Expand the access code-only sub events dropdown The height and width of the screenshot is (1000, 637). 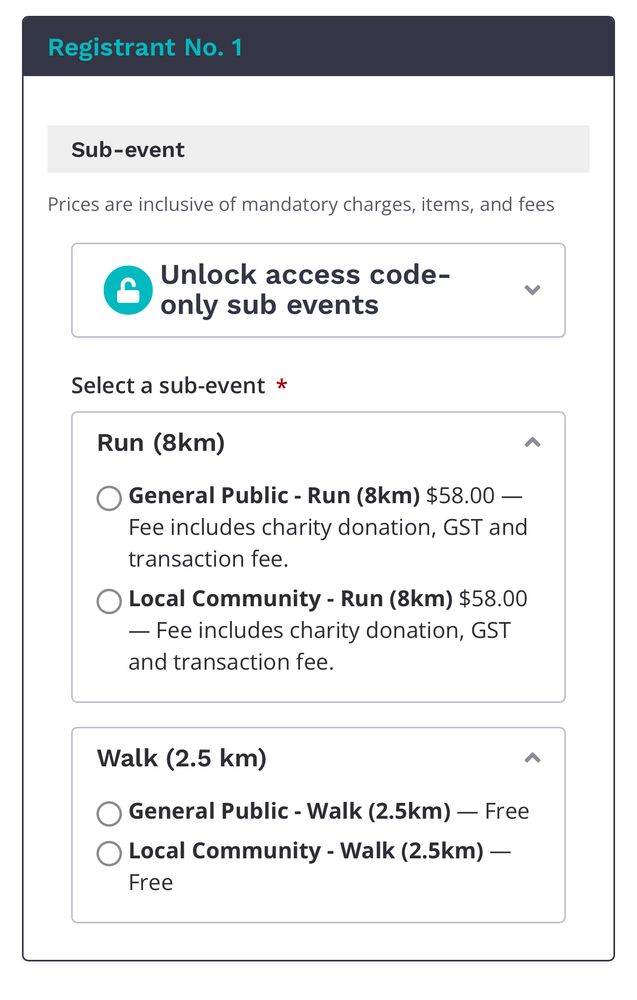[533, 289]
